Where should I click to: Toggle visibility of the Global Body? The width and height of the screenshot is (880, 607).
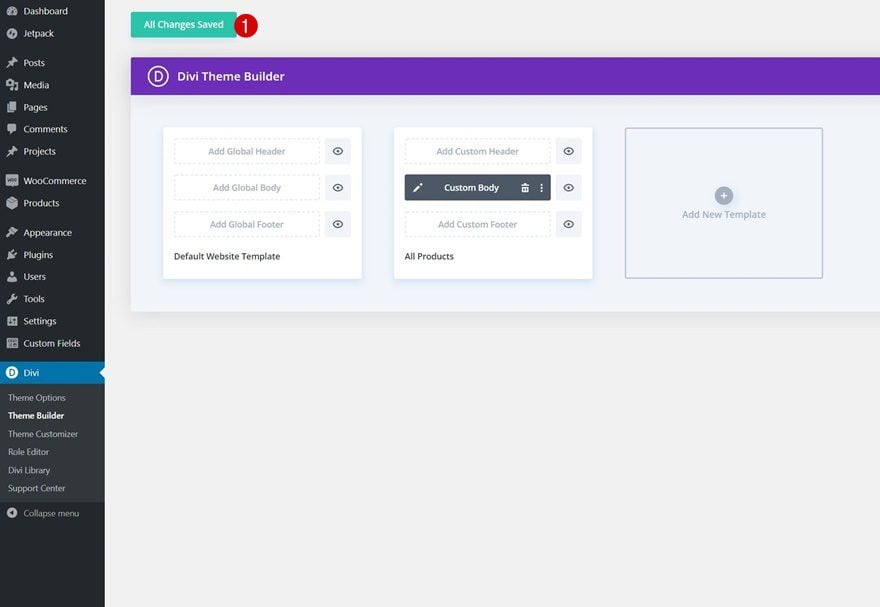(x=338, y=188)
